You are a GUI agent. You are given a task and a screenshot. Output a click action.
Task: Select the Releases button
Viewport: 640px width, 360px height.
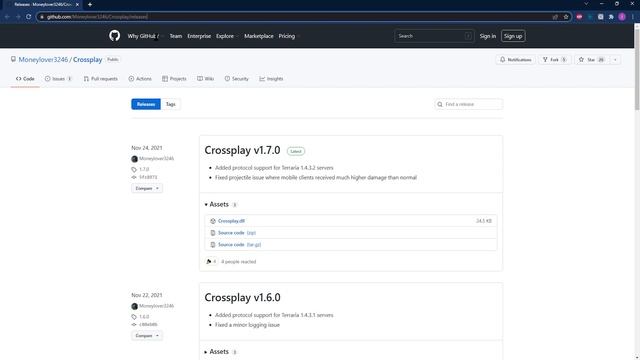pos(146,104)
